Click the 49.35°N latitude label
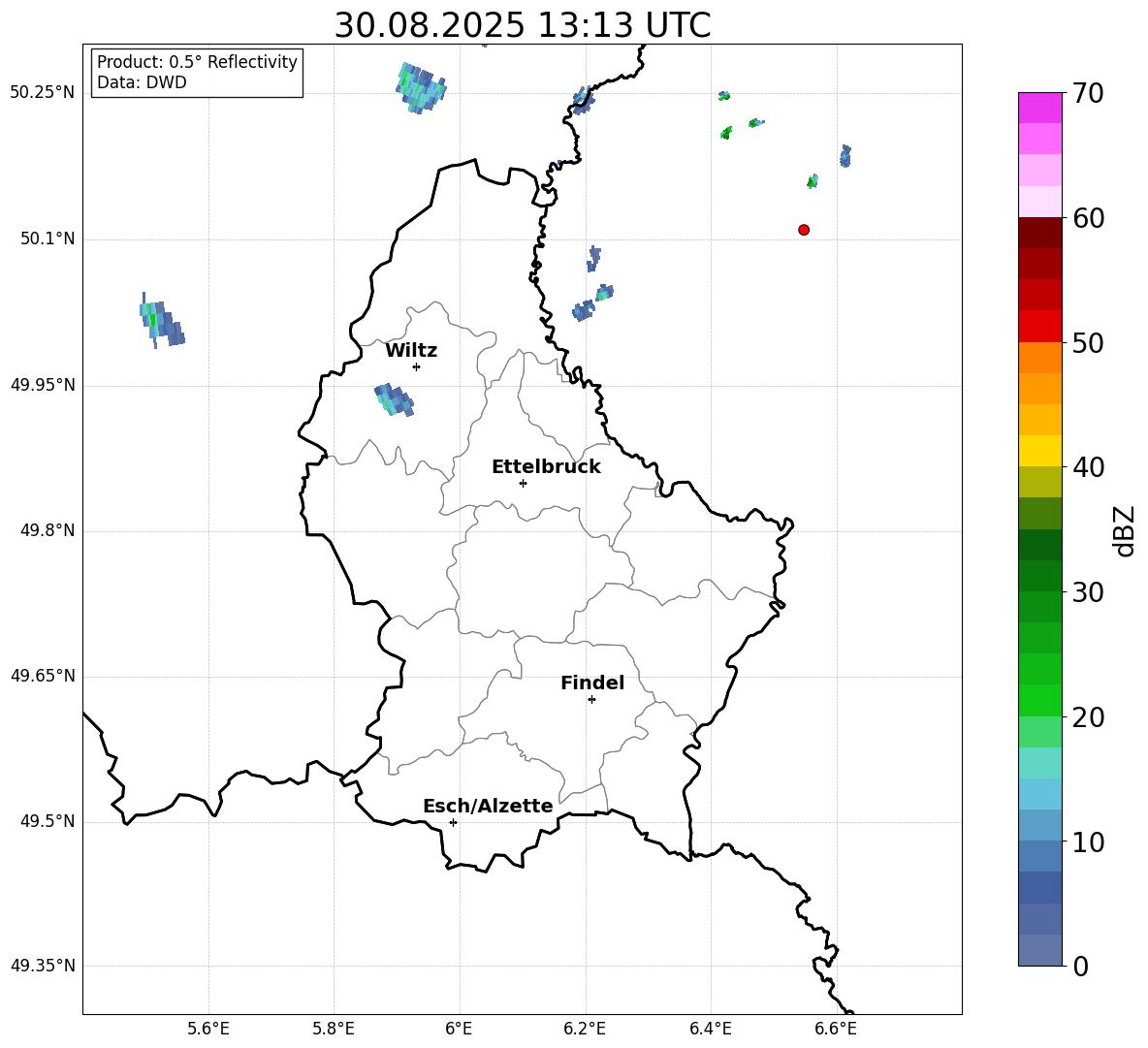Viewport: 1148px width, 1048px height. (x=43, y=966)
